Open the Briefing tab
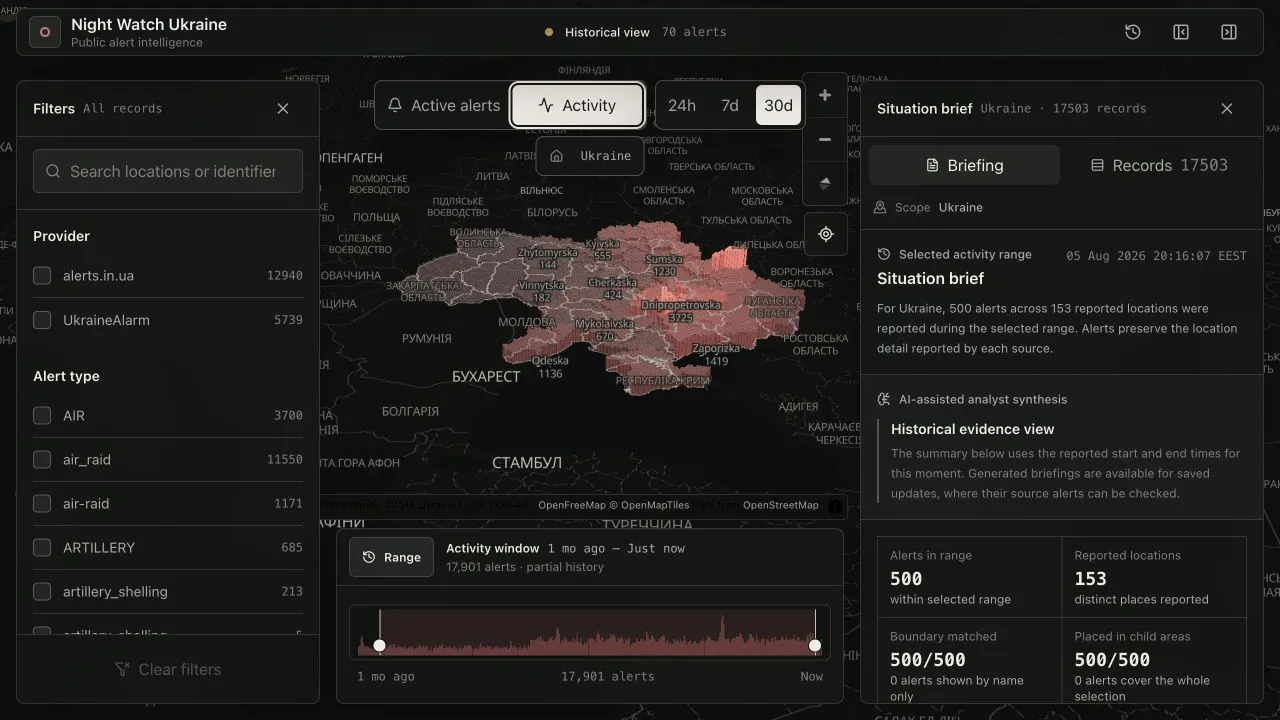The height and width of the screenshot is (720, 1280). pos(964,165)
